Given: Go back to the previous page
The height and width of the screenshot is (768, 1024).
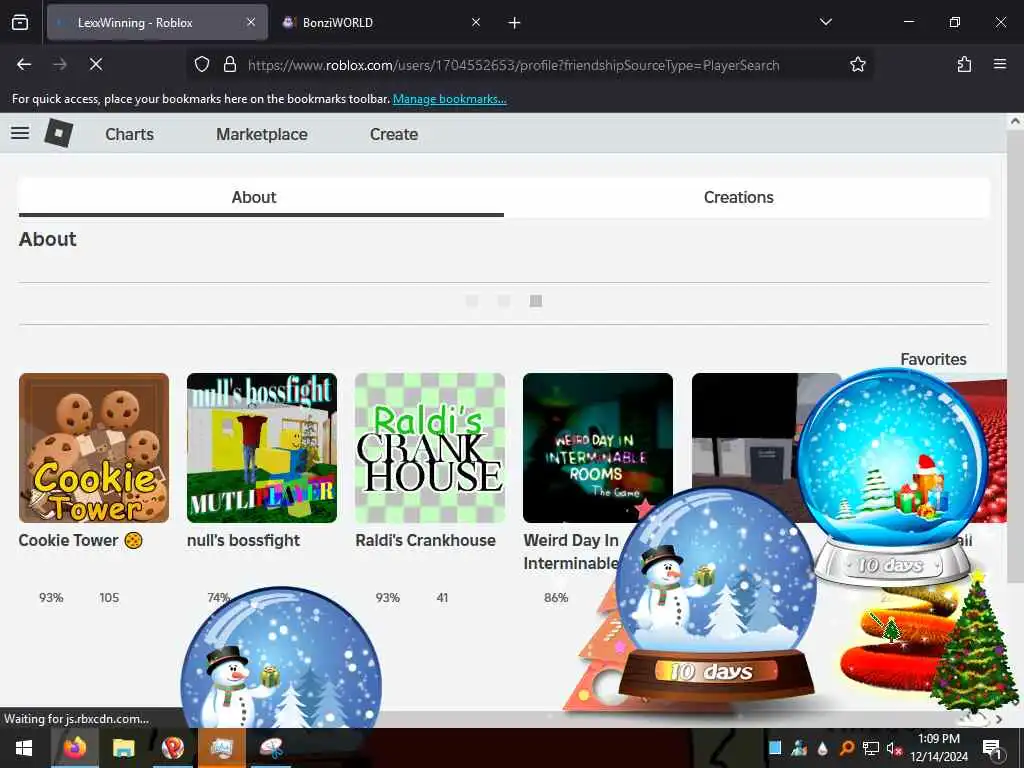Looking at the screenshot, I should tap(24, 64).
